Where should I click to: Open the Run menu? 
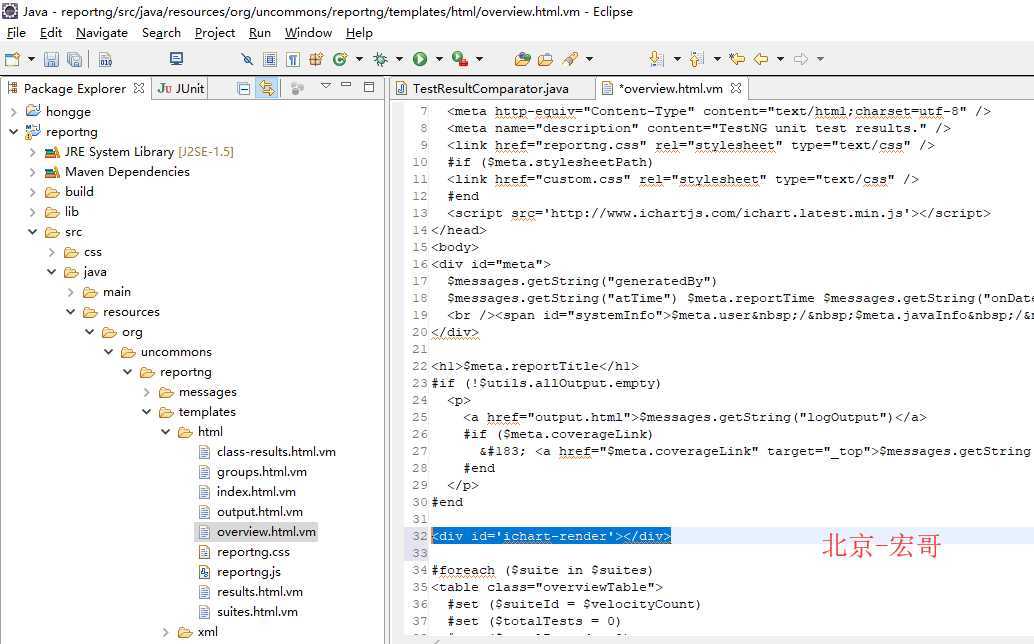(260, 33)
